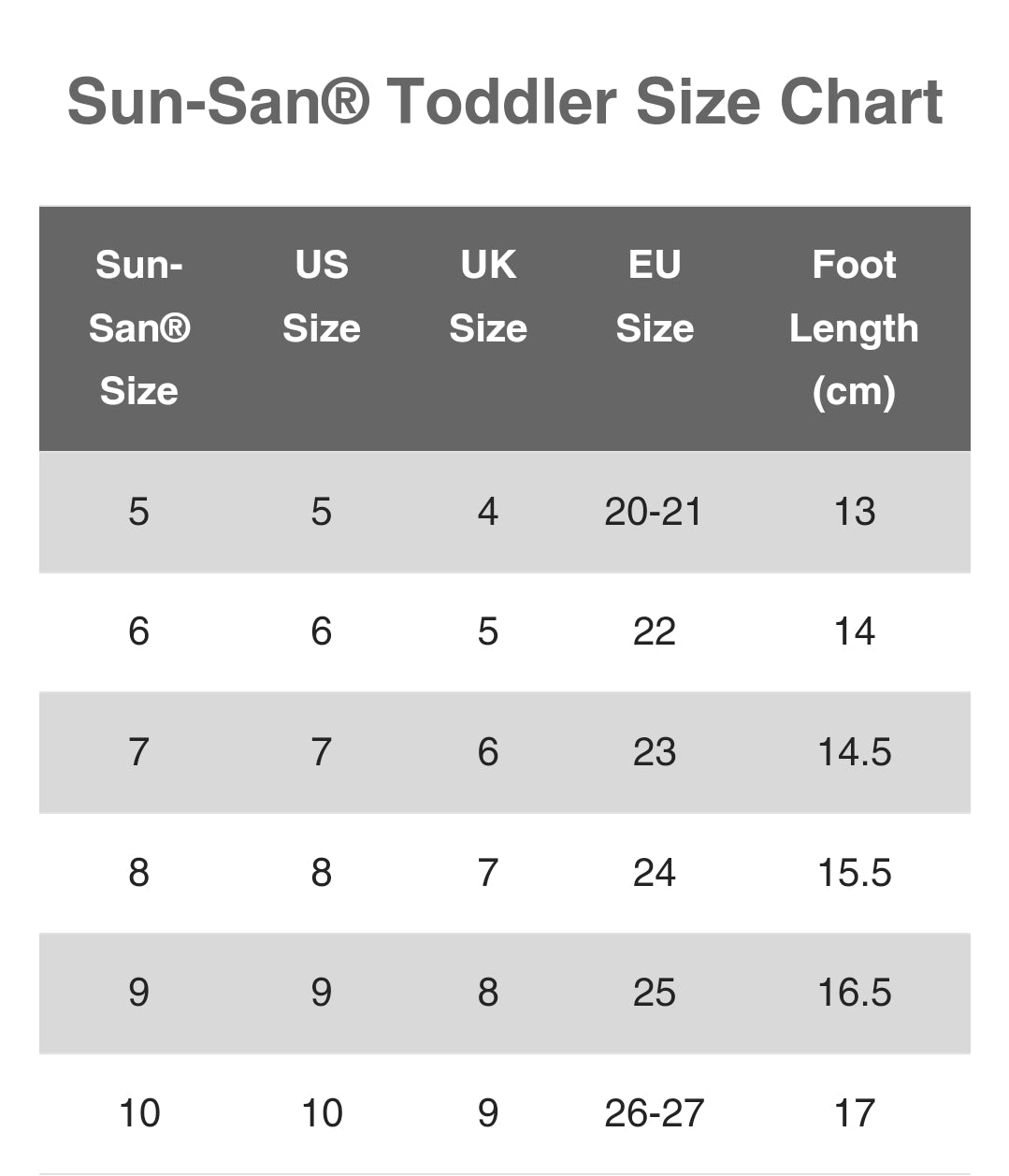Image resolution: width=1009 pixels, height=1176 pixels.
Task: Click foot length 17 cell
Action: [854, 1113]
